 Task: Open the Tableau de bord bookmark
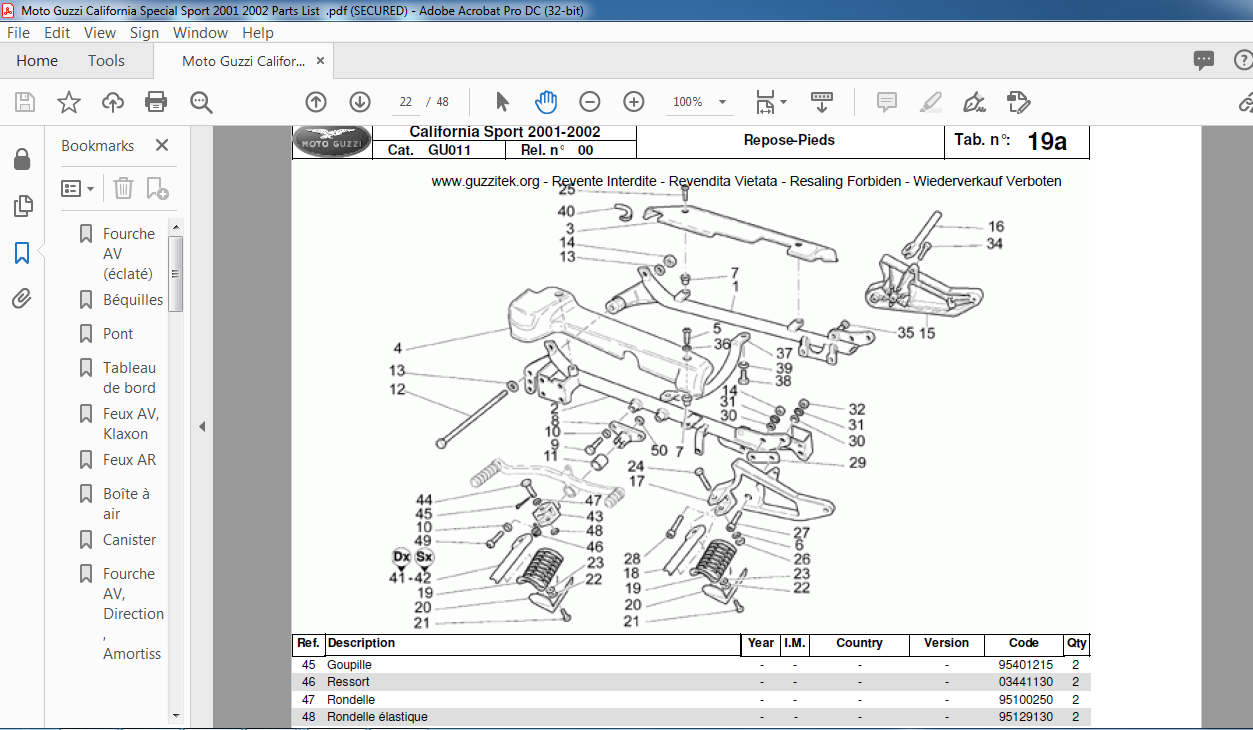coord(130,377)
